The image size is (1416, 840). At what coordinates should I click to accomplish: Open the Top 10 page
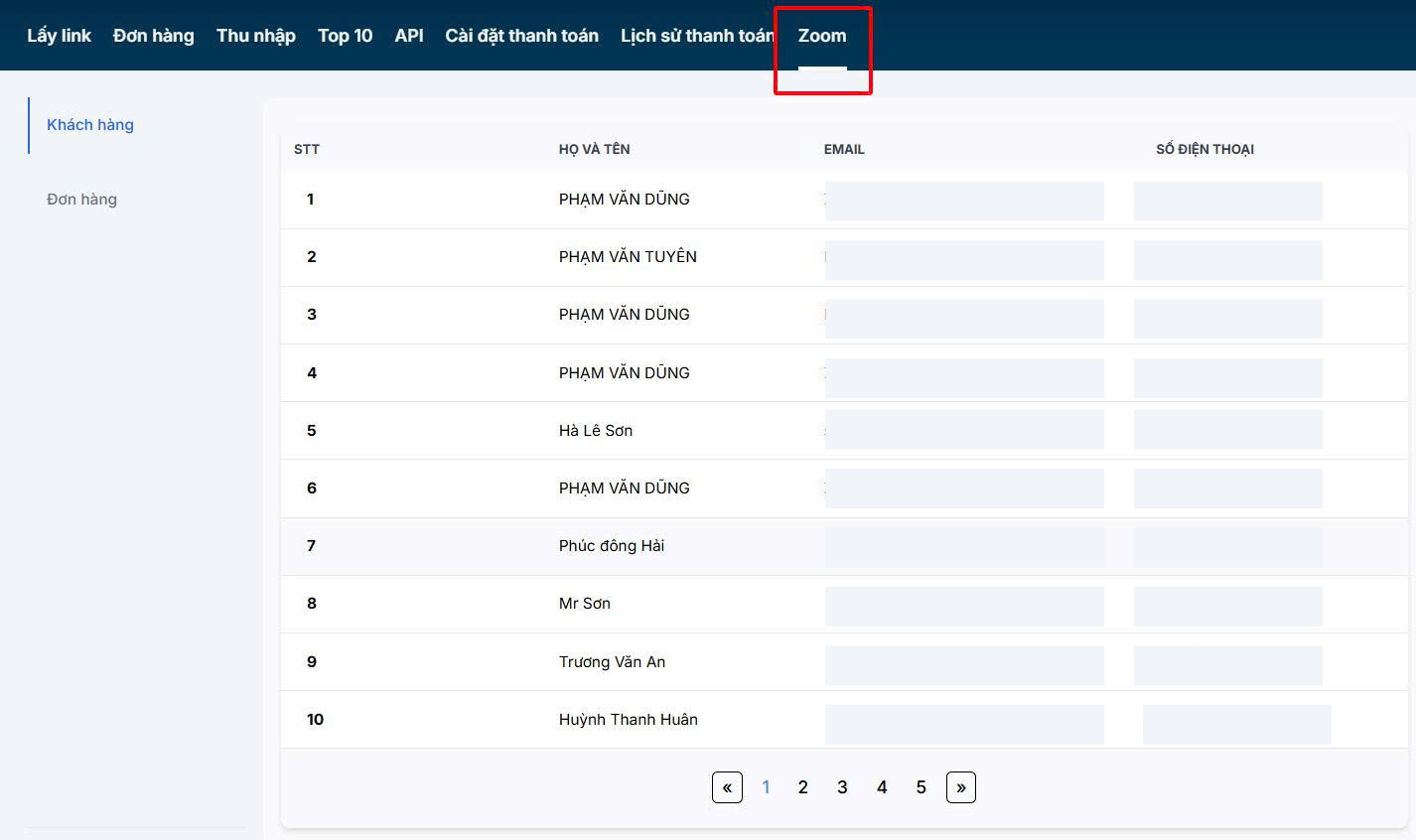click(x=345, y=36)
